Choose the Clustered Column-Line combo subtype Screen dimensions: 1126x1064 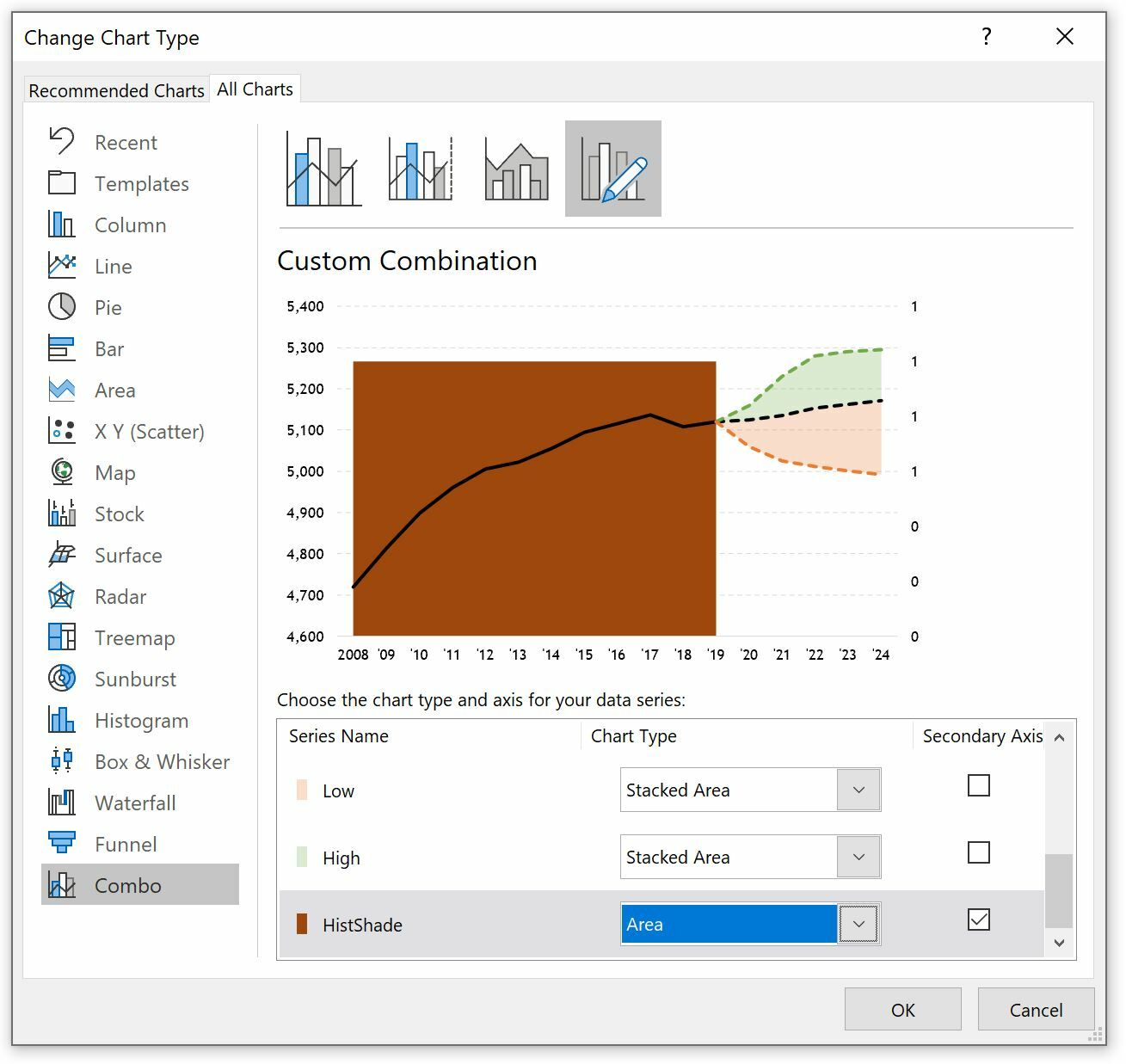(x=322, y=169)
